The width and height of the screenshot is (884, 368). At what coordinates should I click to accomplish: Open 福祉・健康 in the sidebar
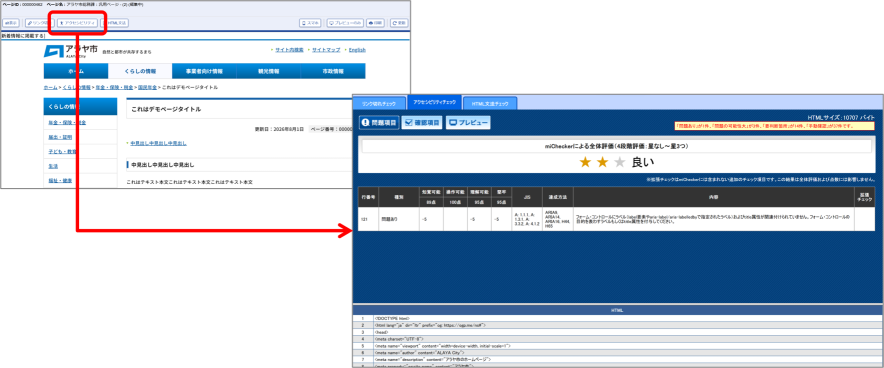pos(60,181)
